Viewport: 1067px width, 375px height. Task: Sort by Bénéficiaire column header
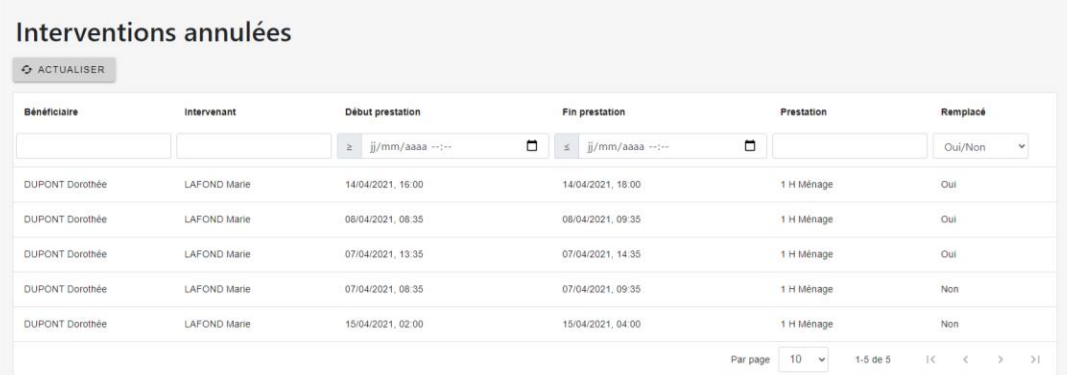coord(51,112)
